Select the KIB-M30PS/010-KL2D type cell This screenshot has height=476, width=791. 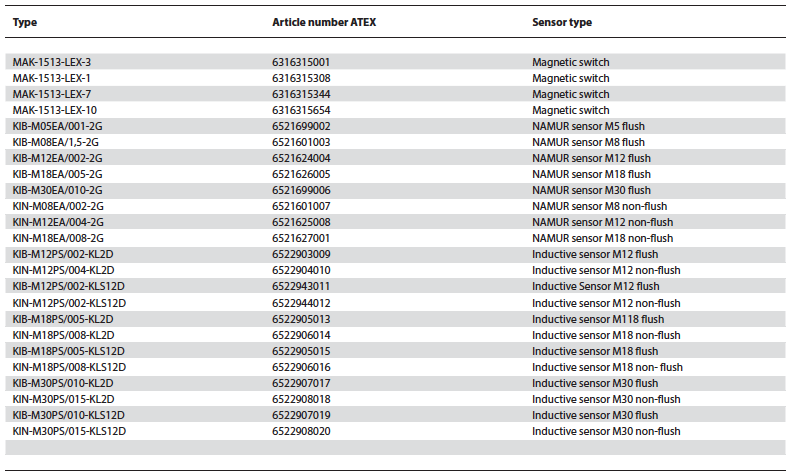tap(63, 383)
